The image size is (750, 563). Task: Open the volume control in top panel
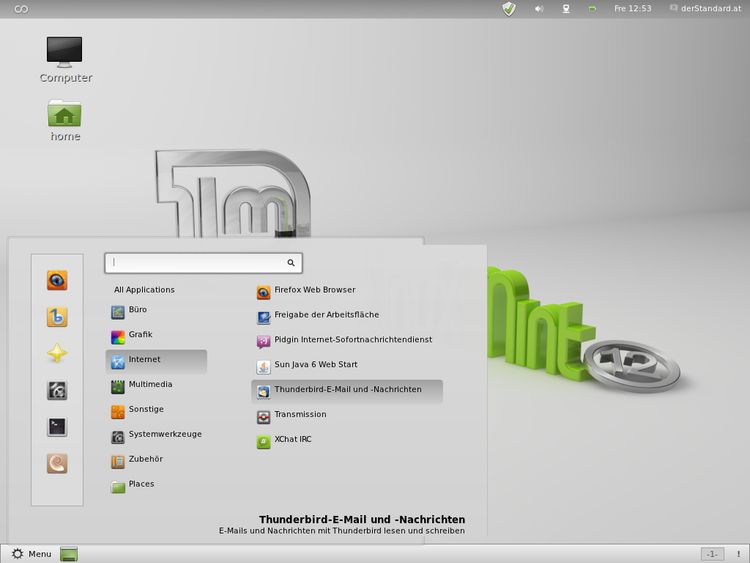click(x=538, y=9)
